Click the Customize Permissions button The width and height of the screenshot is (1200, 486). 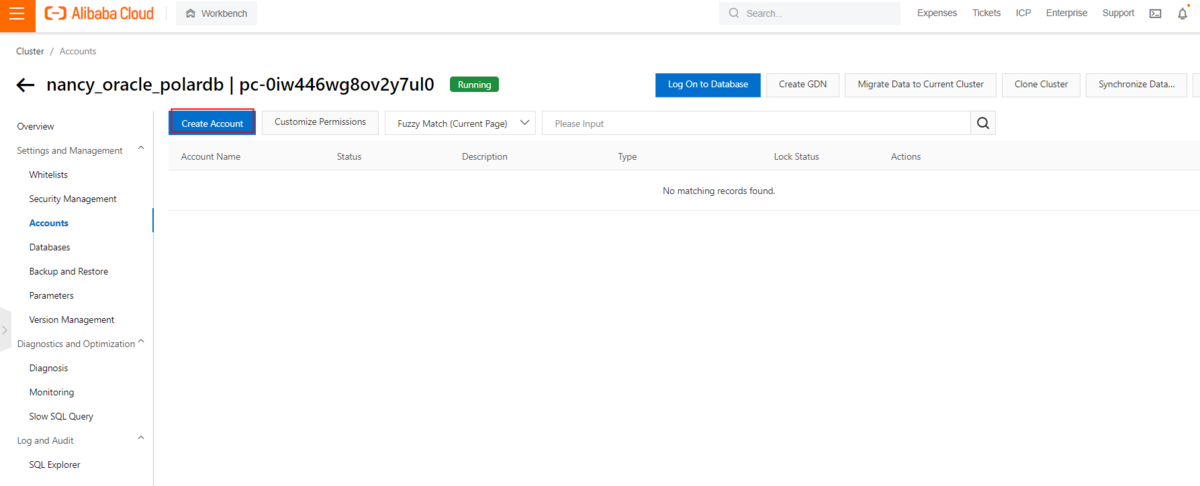pos(320,123)
